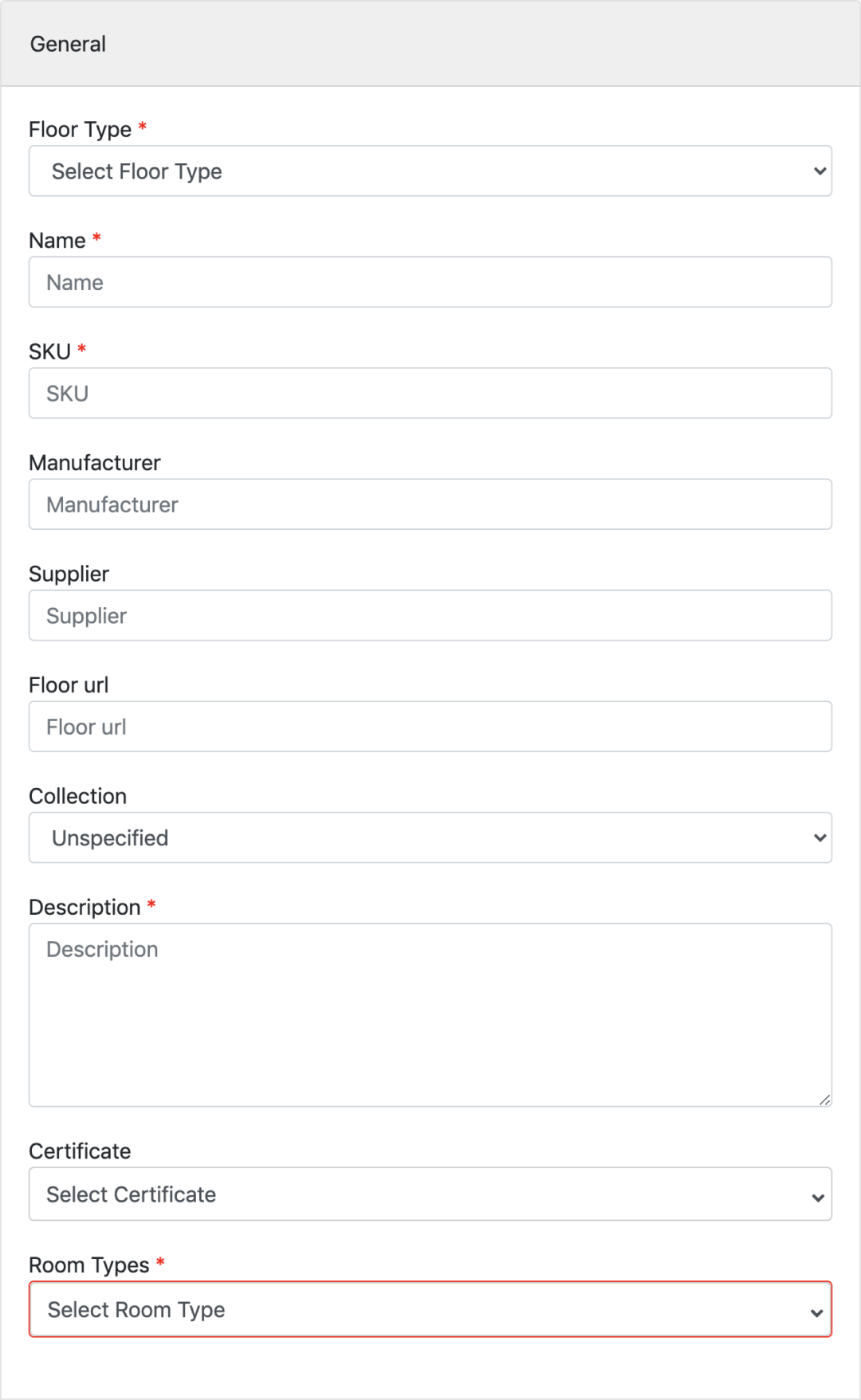Click the Supplier text field
Image resolution: width=861 pixels, height=1400 pixels.
431,615
